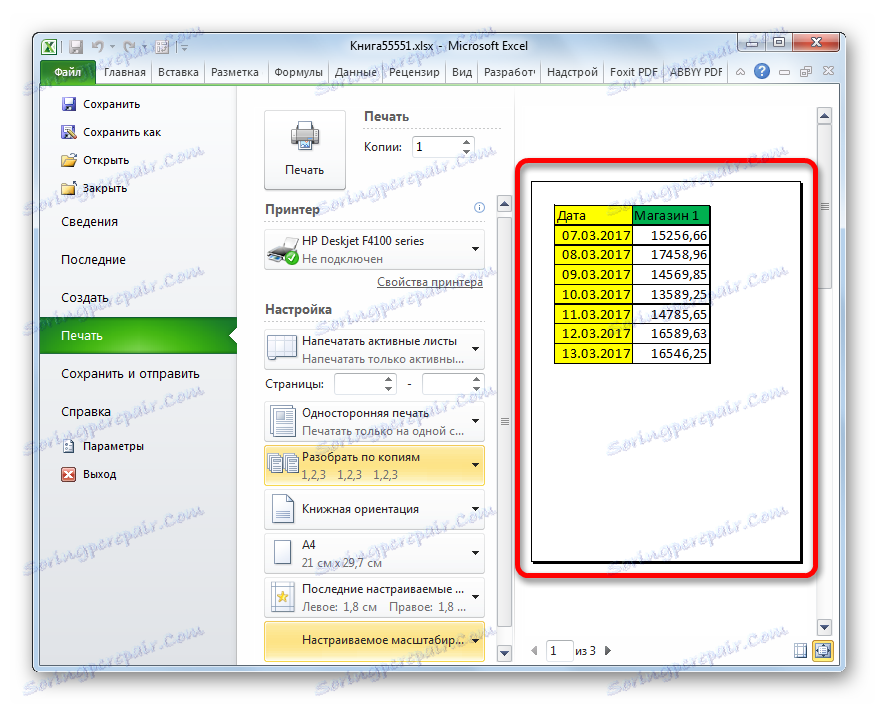
Task: Click the Printer Properties (Свойства принтера) link
Action: tap(429, 282)
